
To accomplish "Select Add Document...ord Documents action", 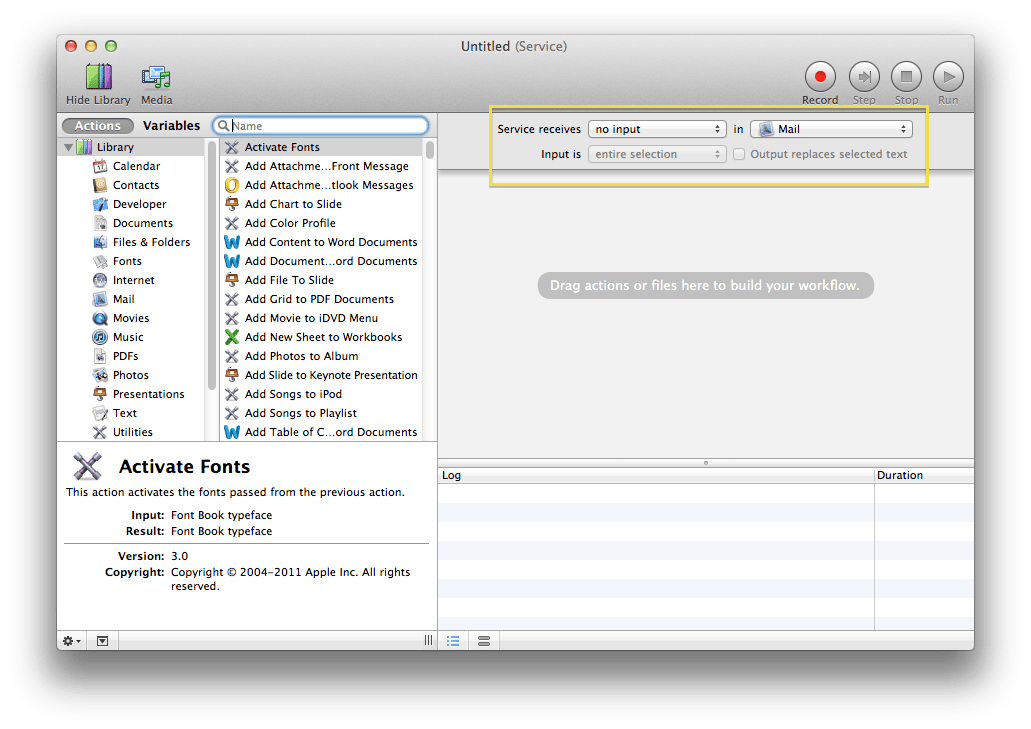I will [x=322, y=262].
